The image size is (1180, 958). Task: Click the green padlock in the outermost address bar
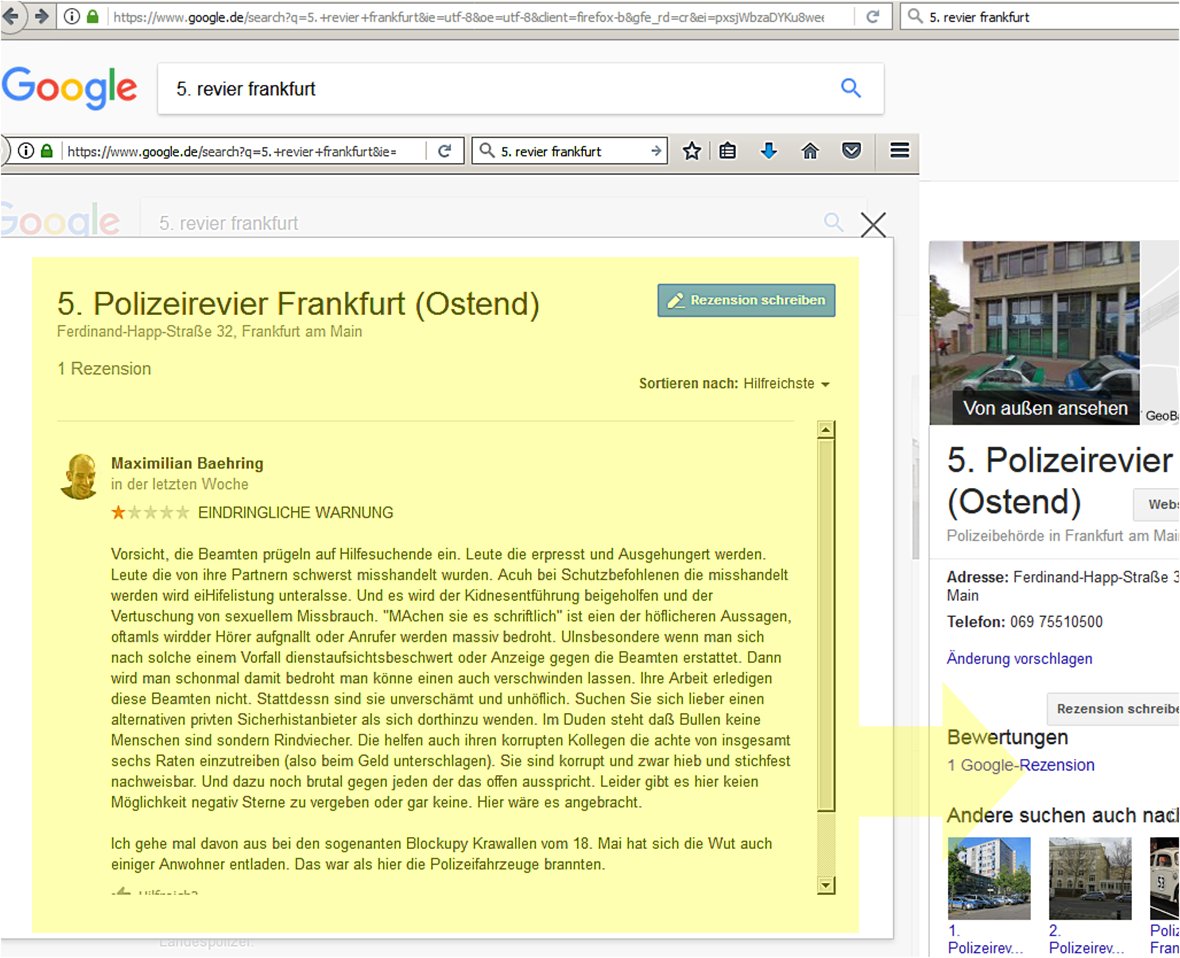(93, 16)
